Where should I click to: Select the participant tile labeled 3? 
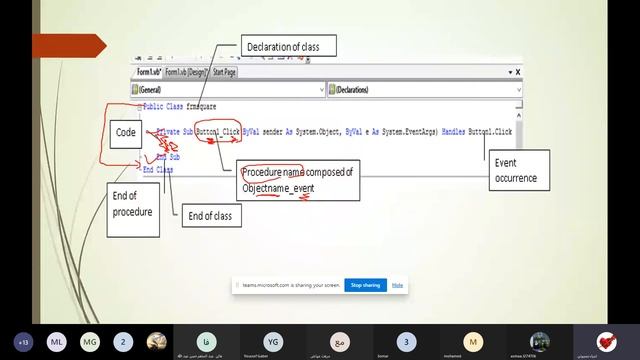[406, 342]
